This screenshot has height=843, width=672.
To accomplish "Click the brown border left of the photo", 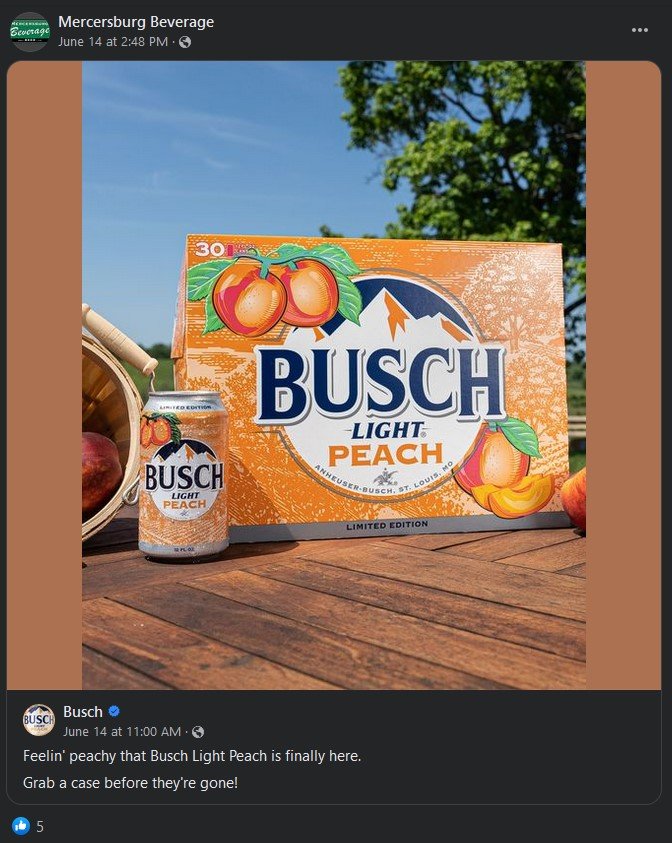I will click(45, 375).
